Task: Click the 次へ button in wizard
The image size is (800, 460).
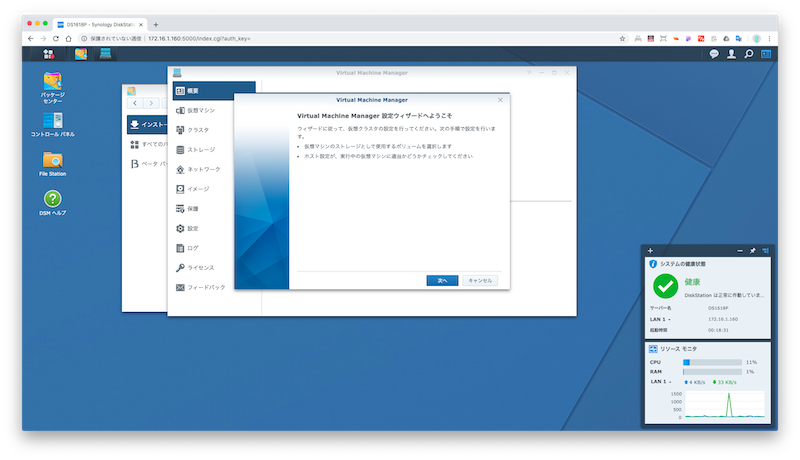Action: (442, 280)
